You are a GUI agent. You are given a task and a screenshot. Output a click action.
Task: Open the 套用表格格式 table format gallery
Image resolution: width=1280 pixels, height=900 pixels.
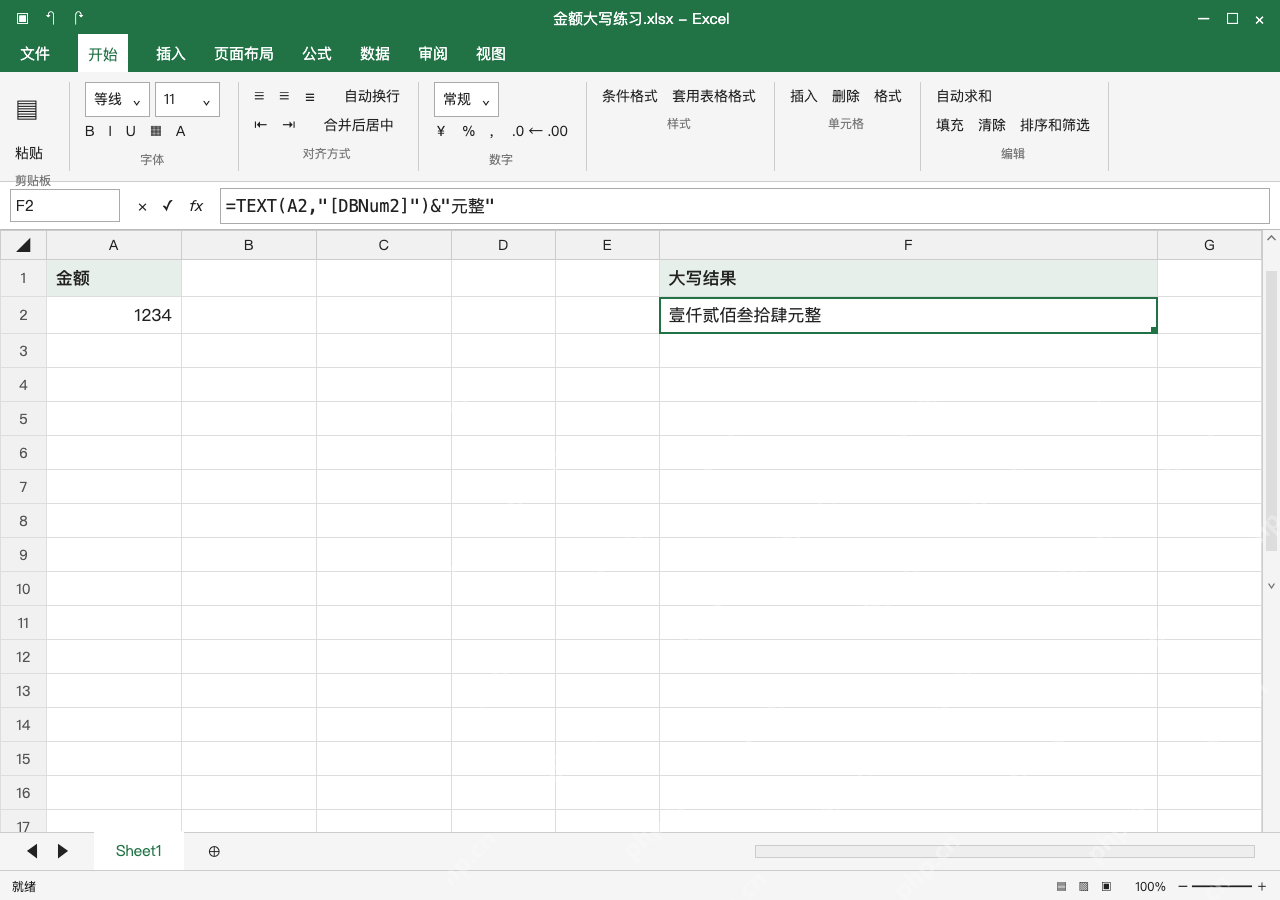tap(714, 96)
